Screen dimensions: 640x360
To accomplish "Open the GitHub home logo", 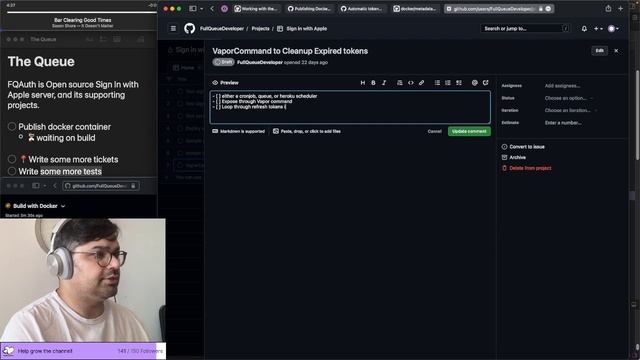I will click(189, 29).
